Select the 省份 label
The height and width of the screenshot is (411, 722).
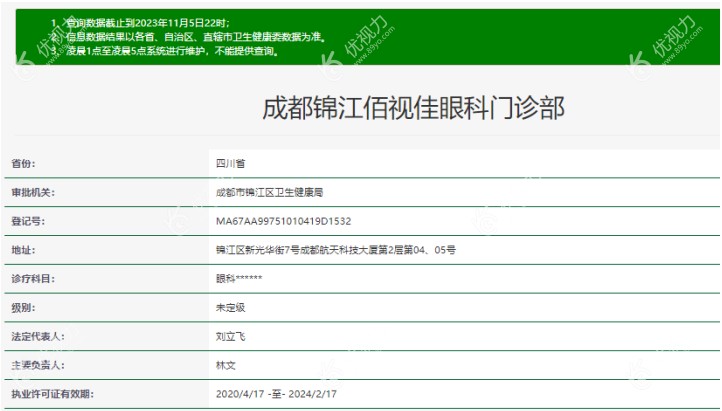[23, 163]
